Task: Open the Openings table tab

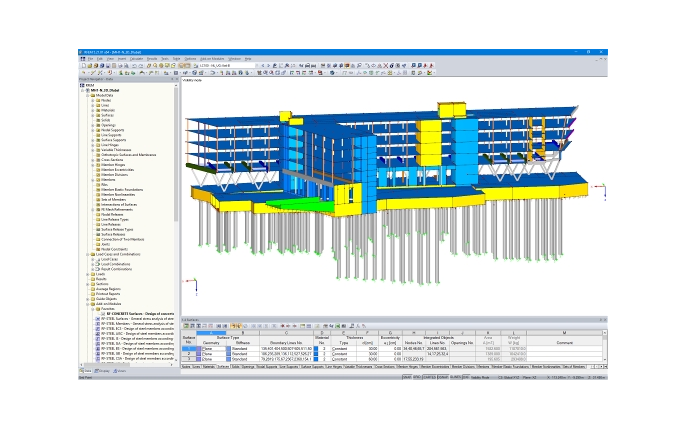Action: tap(248, 366)
